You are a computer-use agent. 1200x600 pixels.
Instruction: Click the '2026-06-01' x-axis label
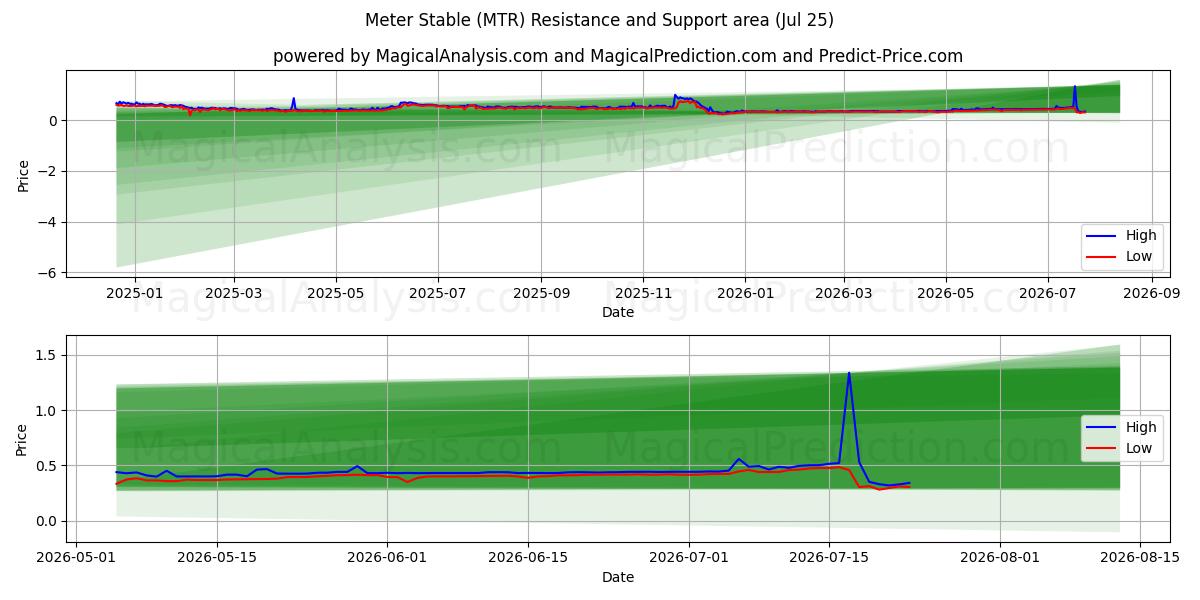pyautogui.click(x=387, y=558)
